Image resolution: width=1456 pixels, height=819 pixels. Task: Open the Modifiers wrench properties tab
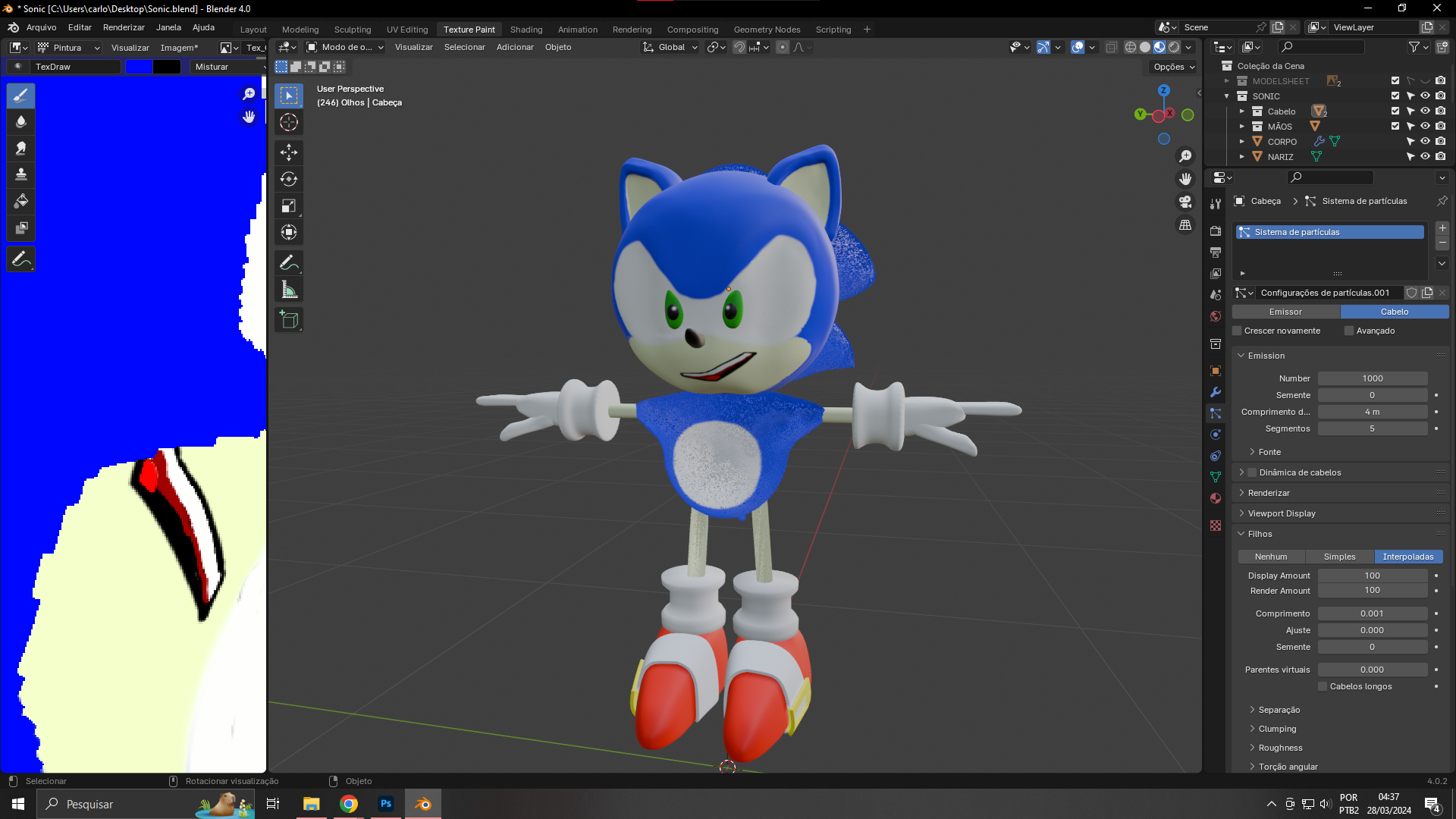[1216, 392]
